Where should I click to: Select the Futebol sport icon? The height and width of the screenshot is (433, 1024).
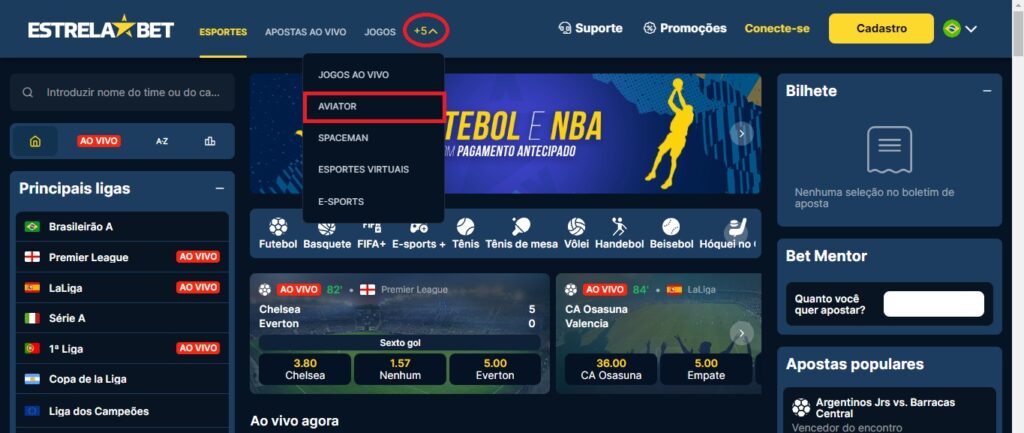[x=278, y=234]
